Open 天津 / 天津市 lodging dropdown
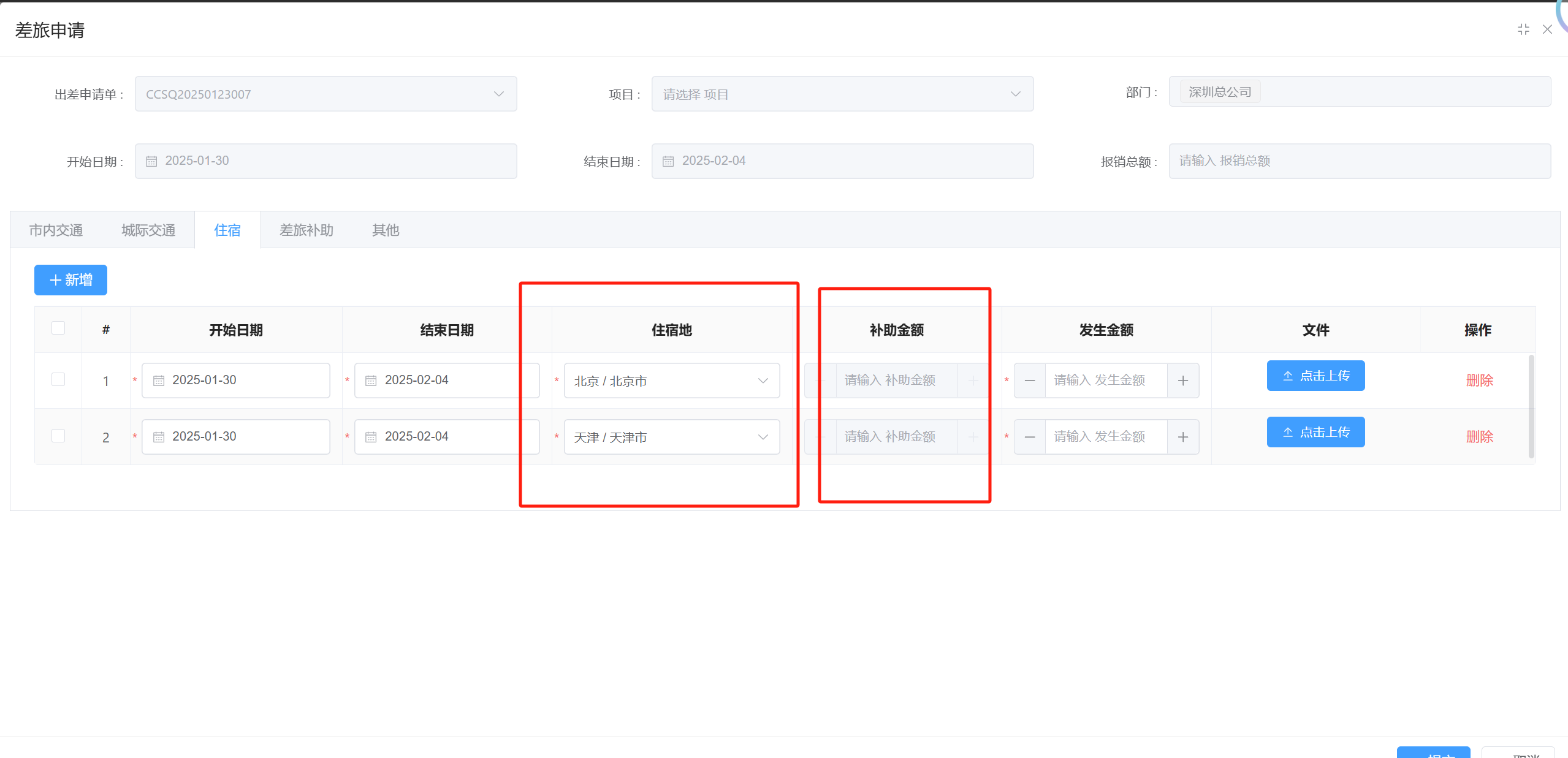Viewport: 1568px width, 758px height. click(671, 437)
